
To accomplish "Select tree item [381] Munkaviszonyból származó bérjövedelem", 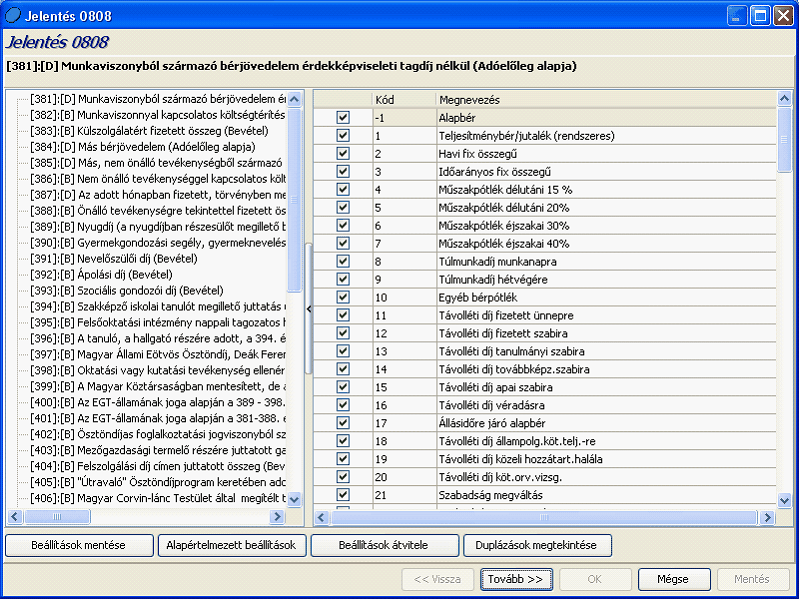I will pyautogui.click(x=158, y=99).
